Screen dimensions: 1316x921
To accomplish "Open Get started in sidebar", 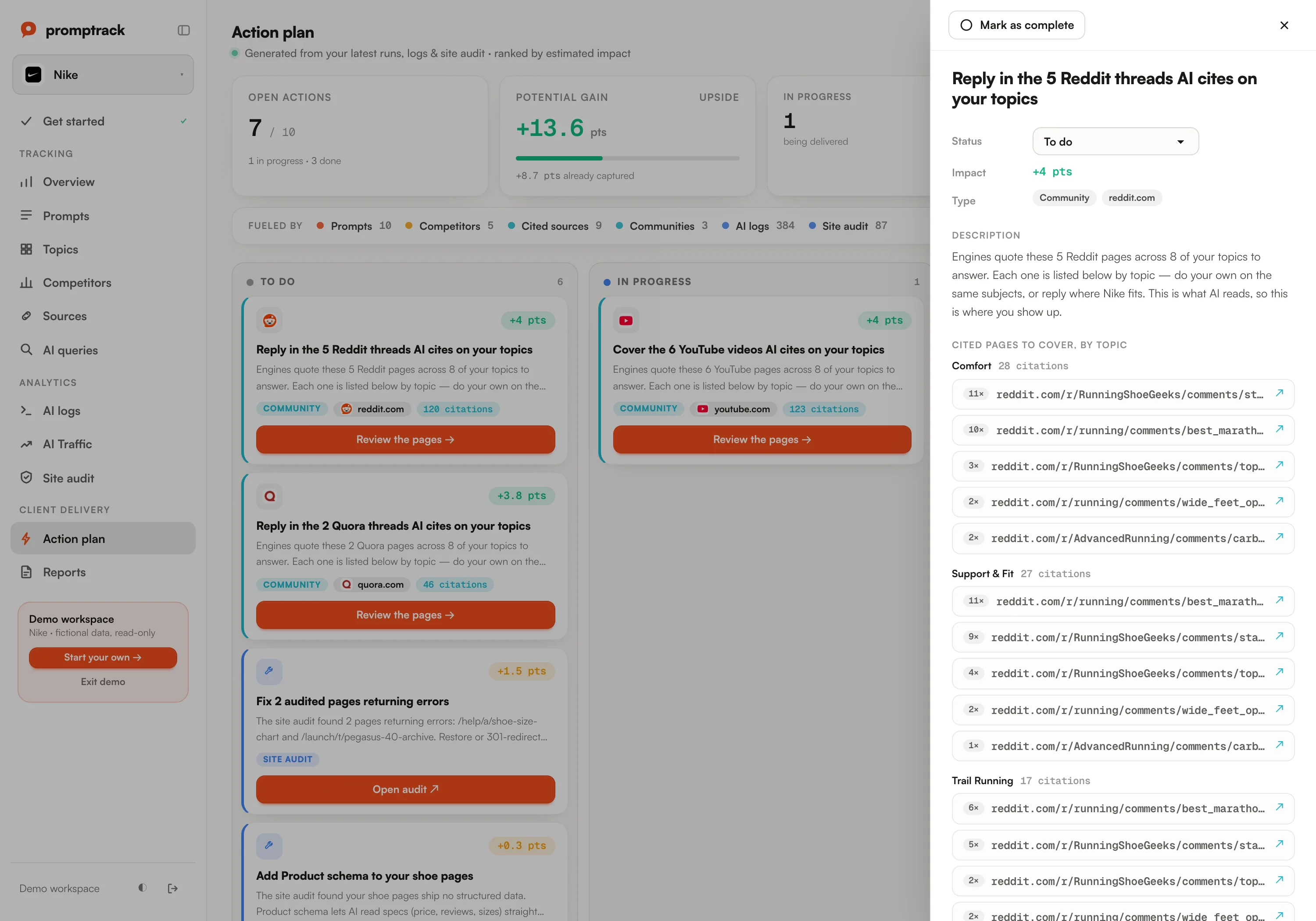I will tap(103, 121).
